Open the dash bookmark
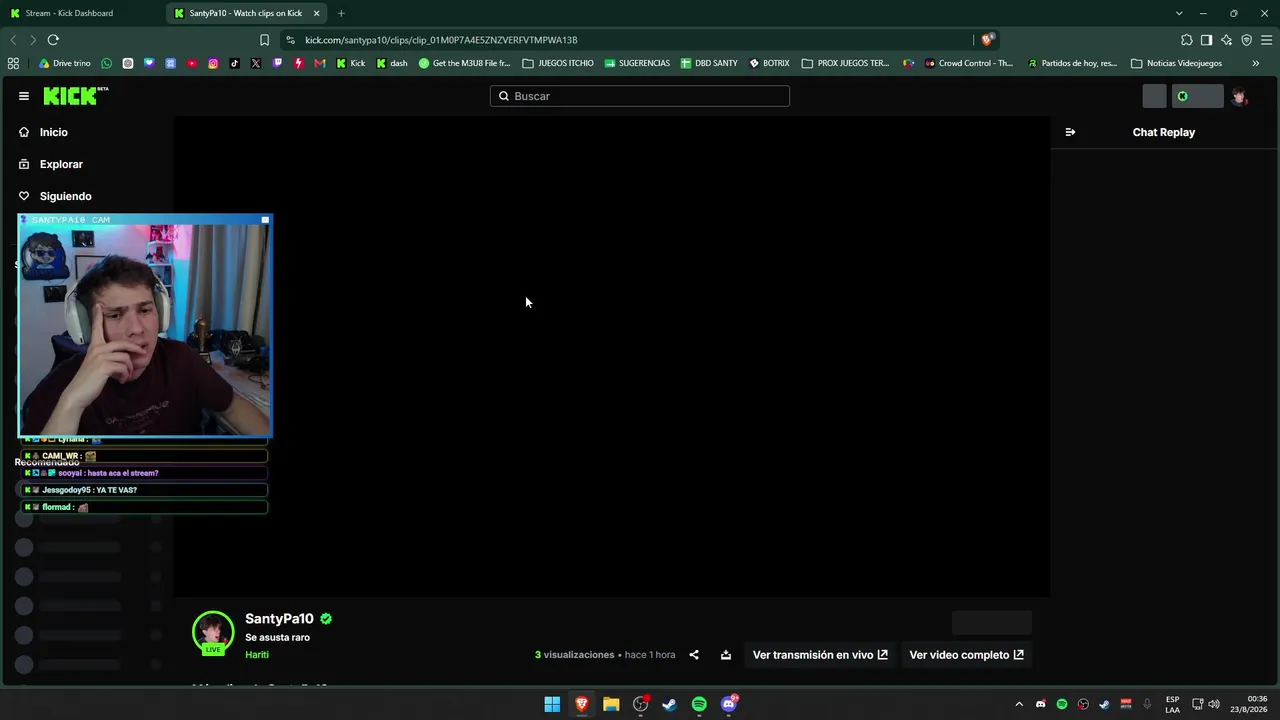1280x720 pixels. pyautogui.click(x=391, y=63)
